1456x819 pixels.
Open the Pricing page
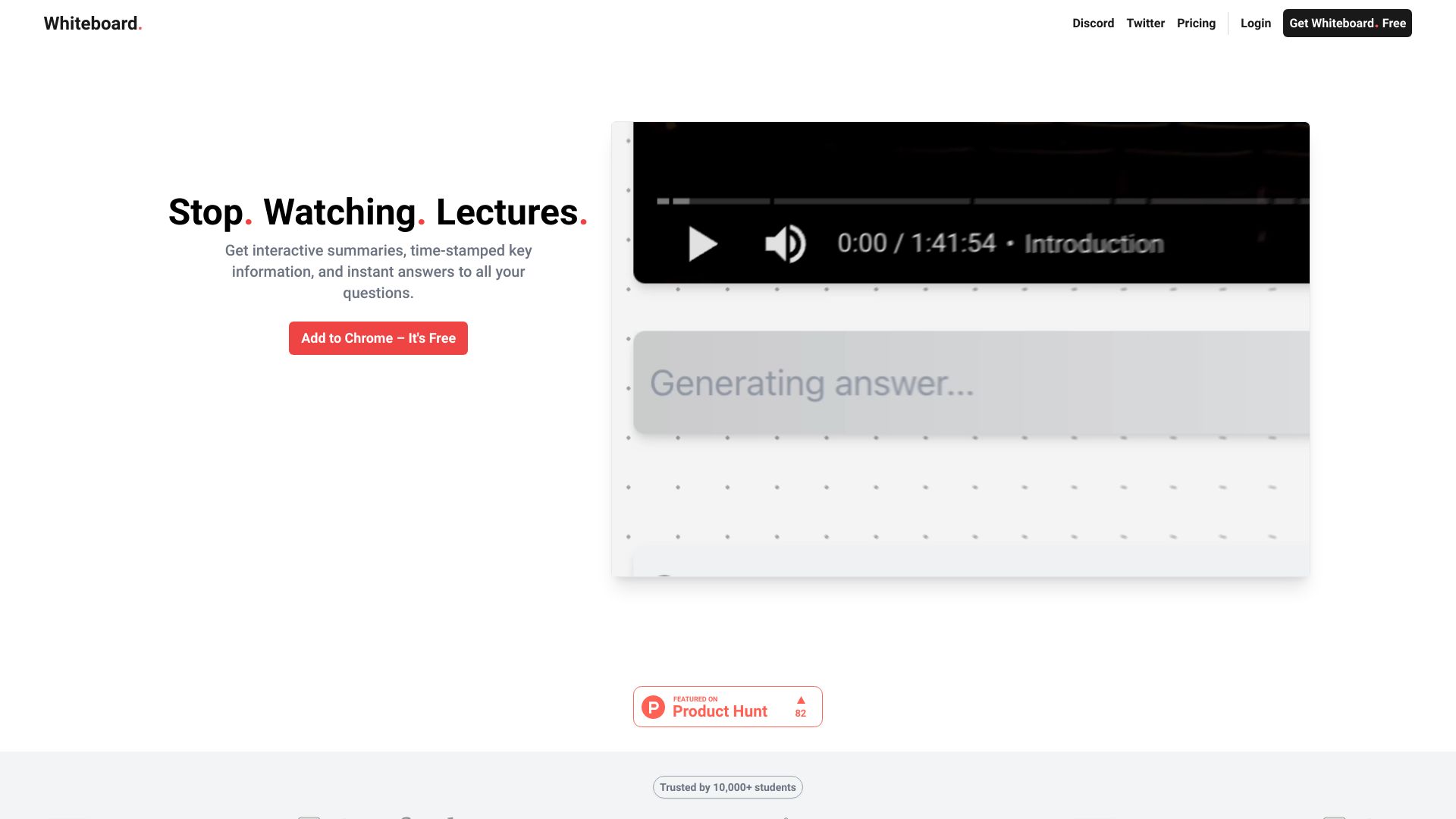(x=1196, y=23)
